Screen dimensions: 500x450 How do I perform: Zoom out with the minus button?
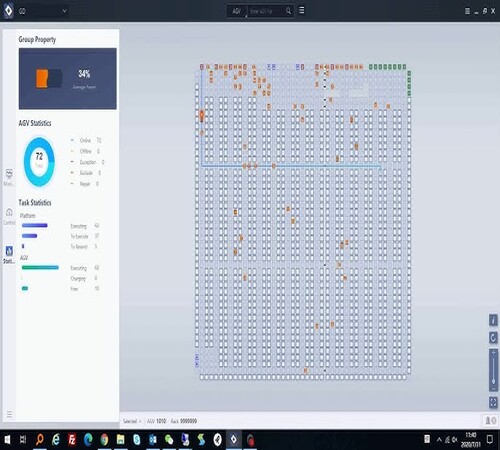[493, 388]
